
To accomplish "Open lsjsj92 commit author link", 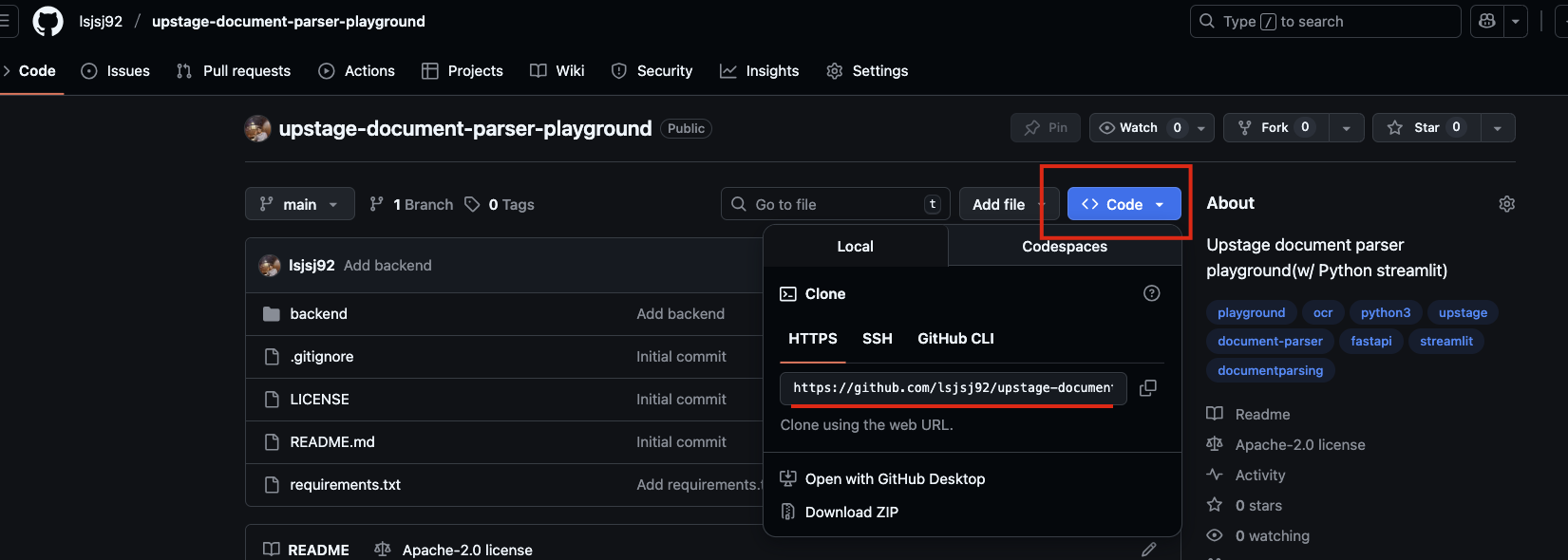I will click(312, 266).
